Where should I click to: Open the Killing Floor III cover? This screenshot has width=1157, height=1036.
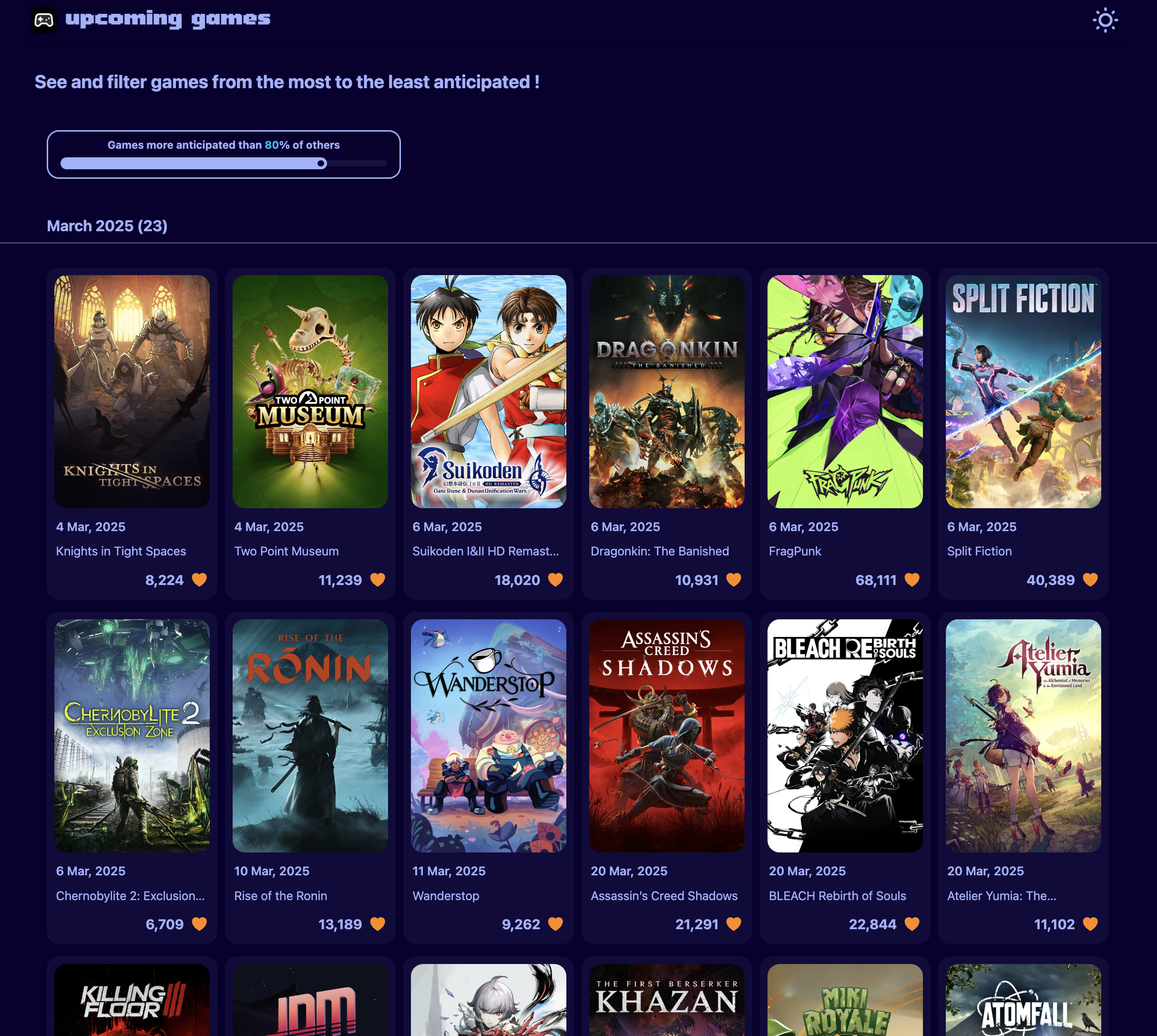click(132, 1000)
